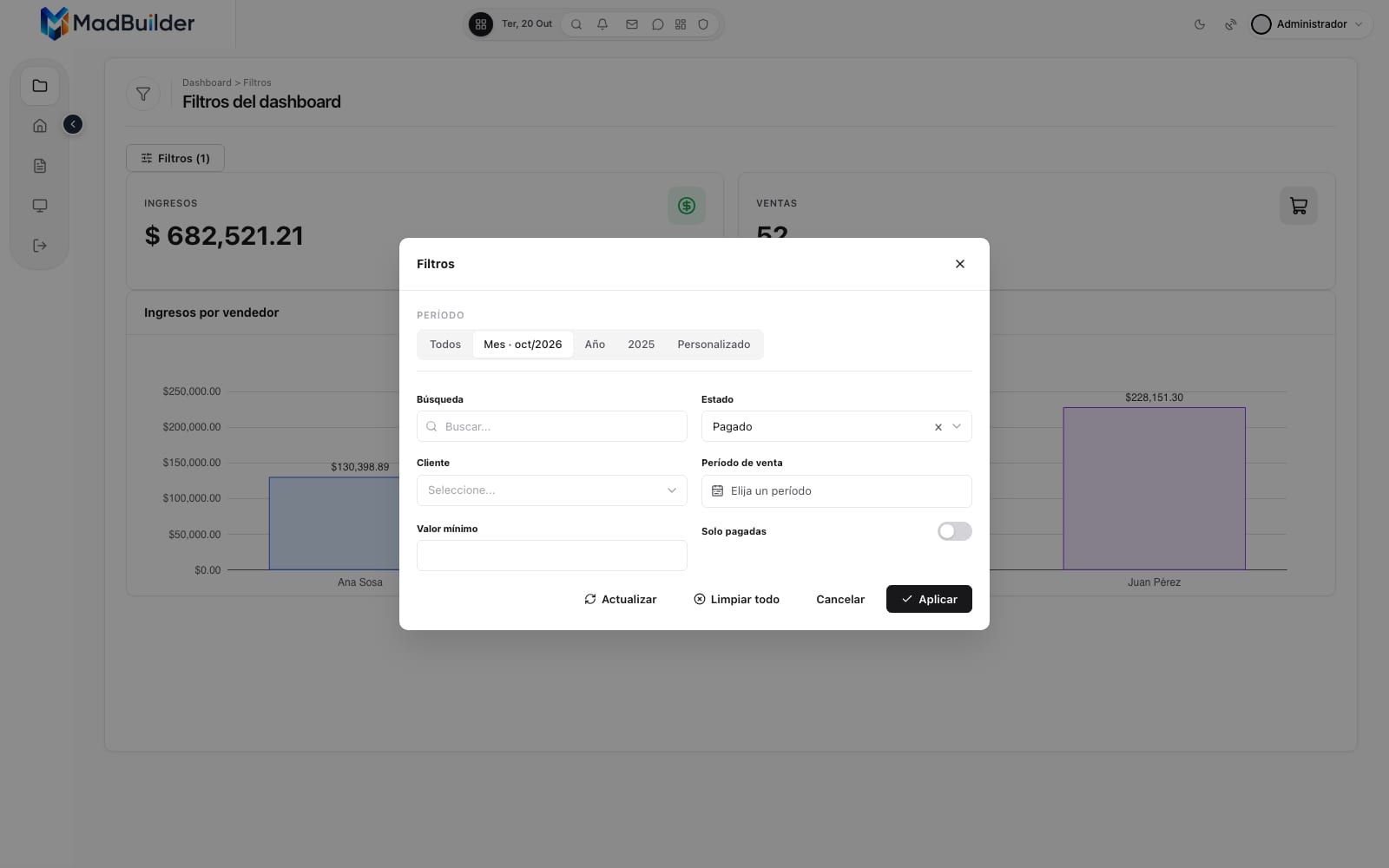Open the apps grid button in top bar
The width and height of the screenshot is (1389, 868).
[481, 24]
